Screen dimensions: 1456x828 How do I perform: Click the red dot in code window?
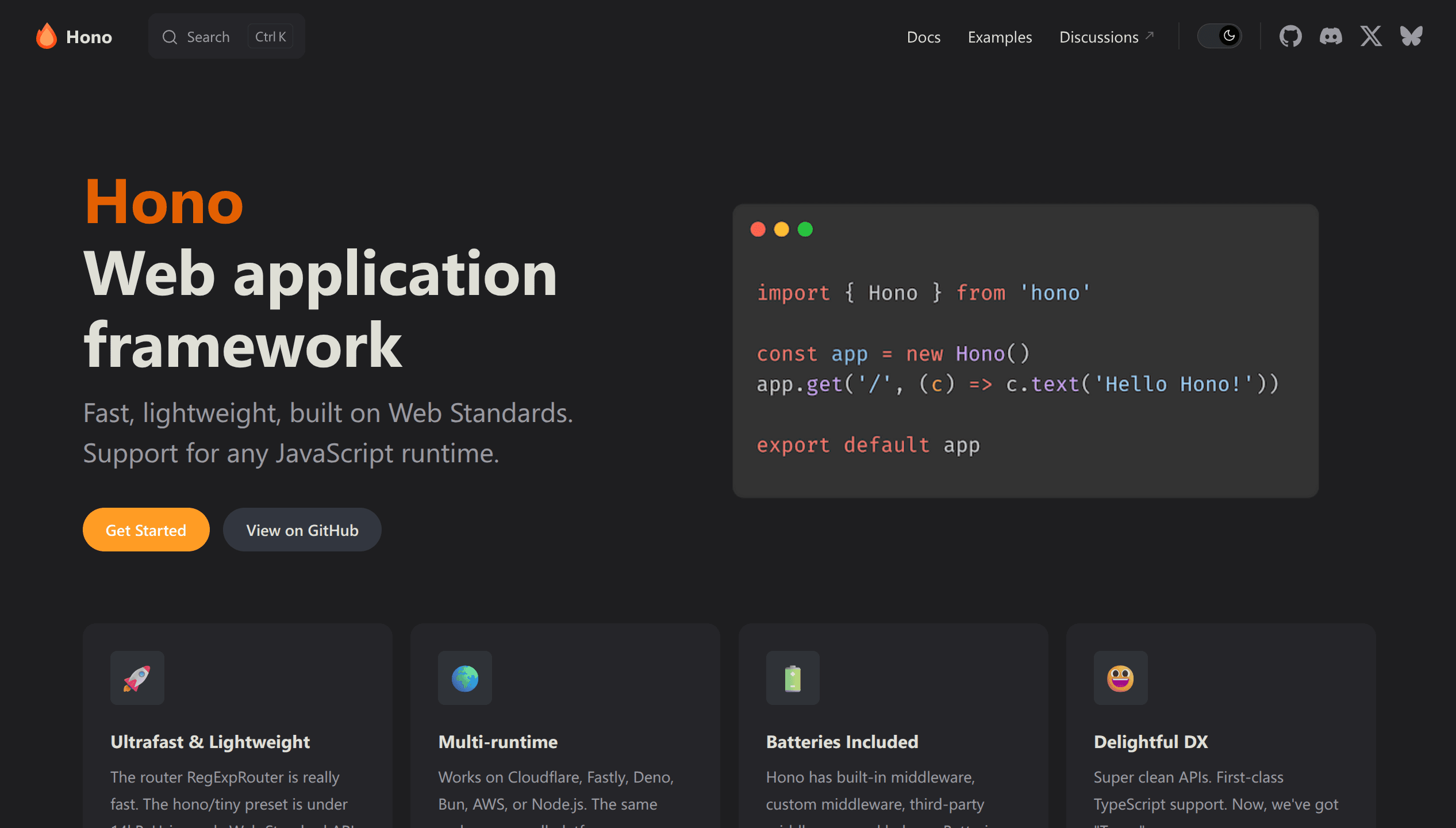click(758, 229)
